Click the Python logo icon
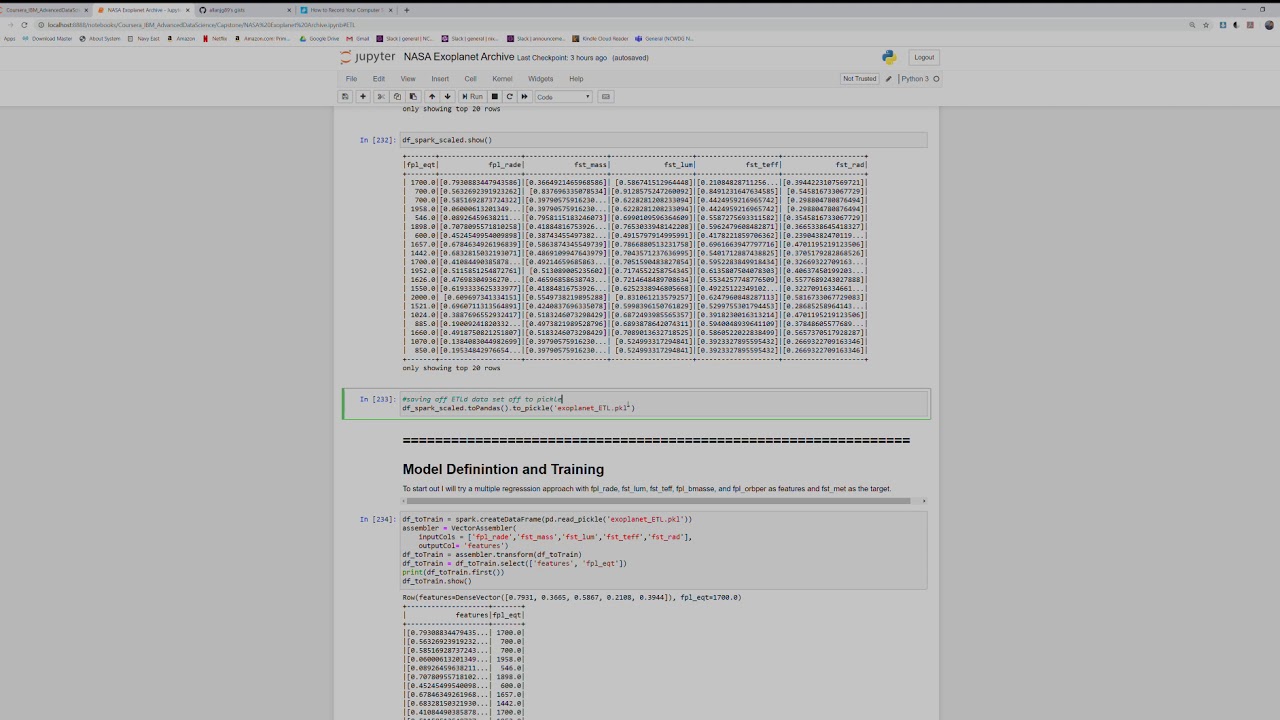 point(889,58)
